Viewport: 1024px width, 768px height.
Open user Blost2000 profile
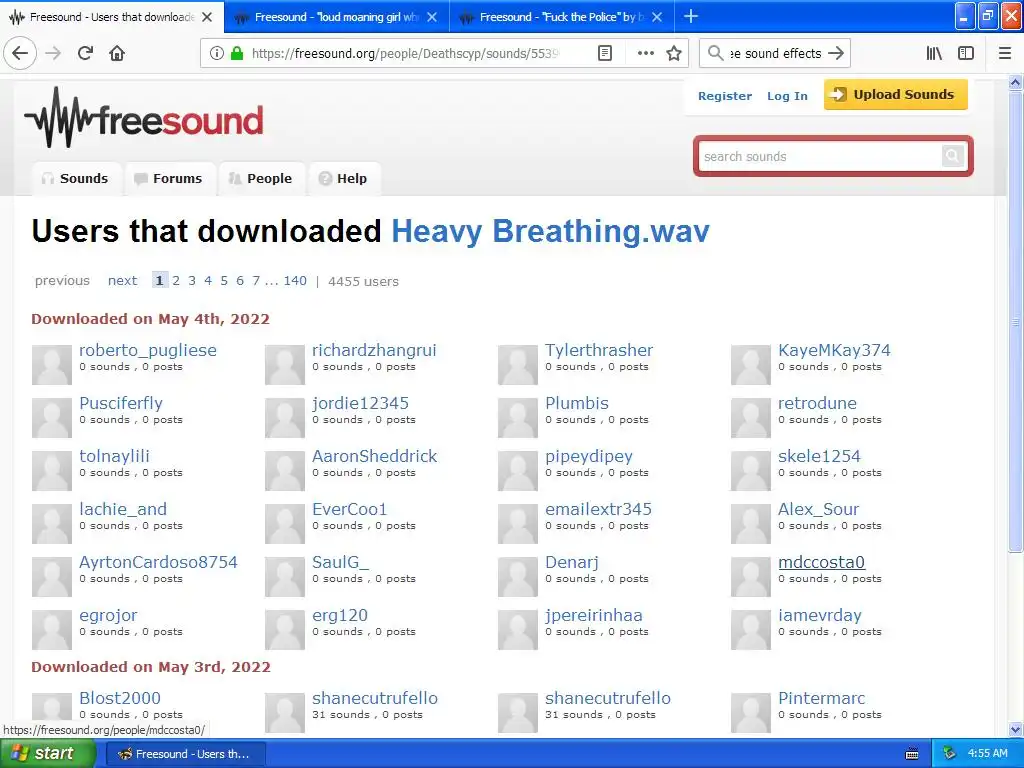pyautogui.click(x=120, y=698)
